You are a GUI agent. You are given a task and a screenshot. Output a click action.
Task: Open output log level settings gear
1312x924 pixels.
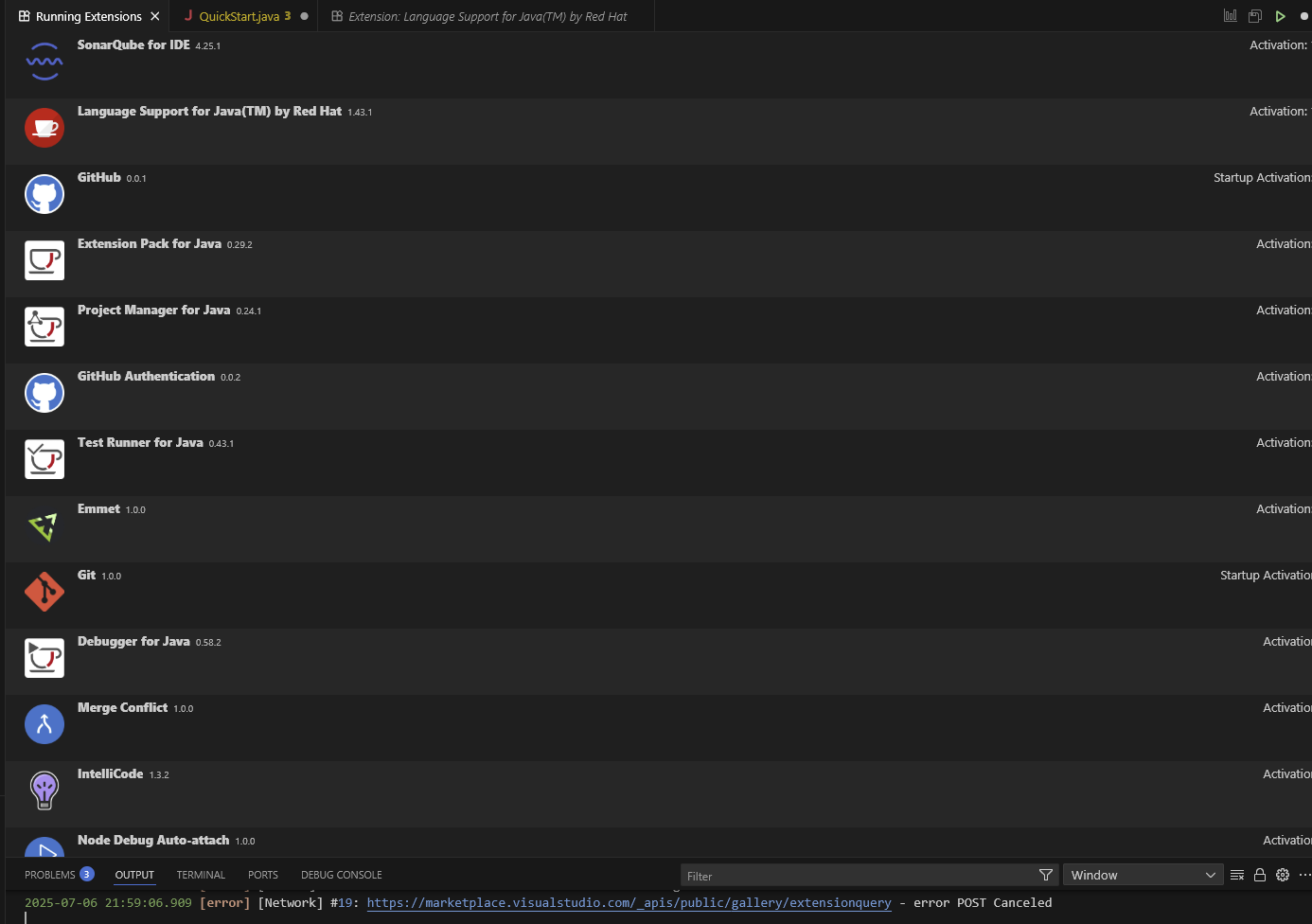tap(1283, 875)
